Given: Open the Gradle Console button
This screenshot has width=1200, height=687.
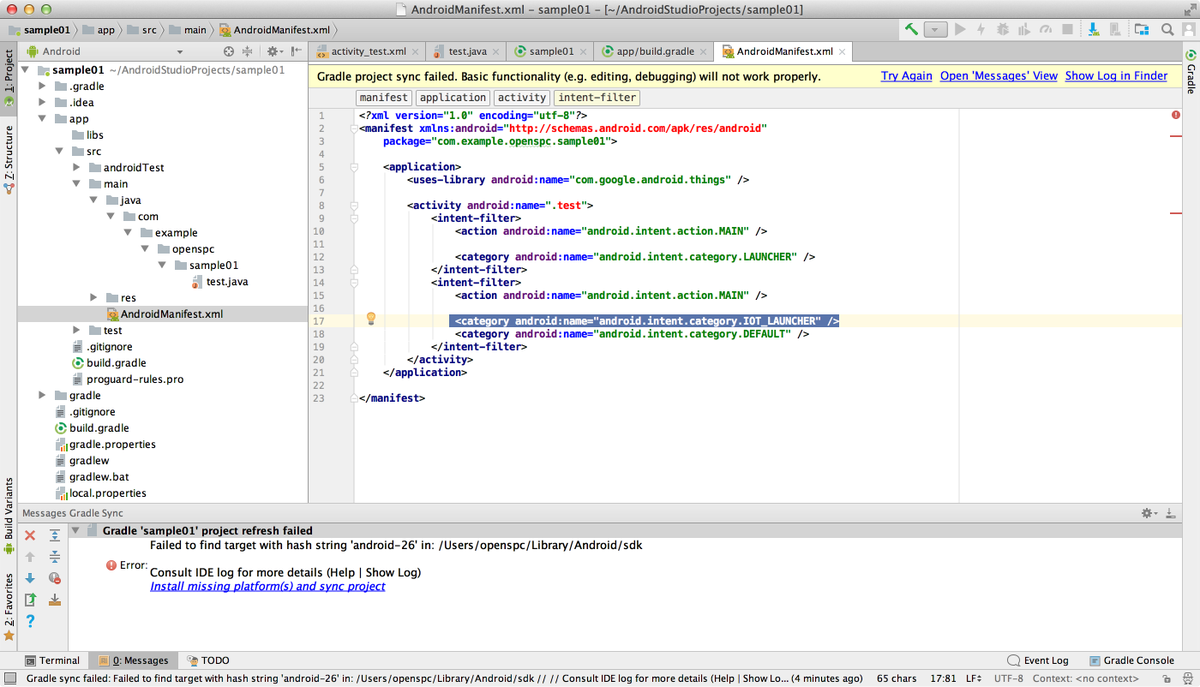Looking at the screenshot, I should 1131,660.
